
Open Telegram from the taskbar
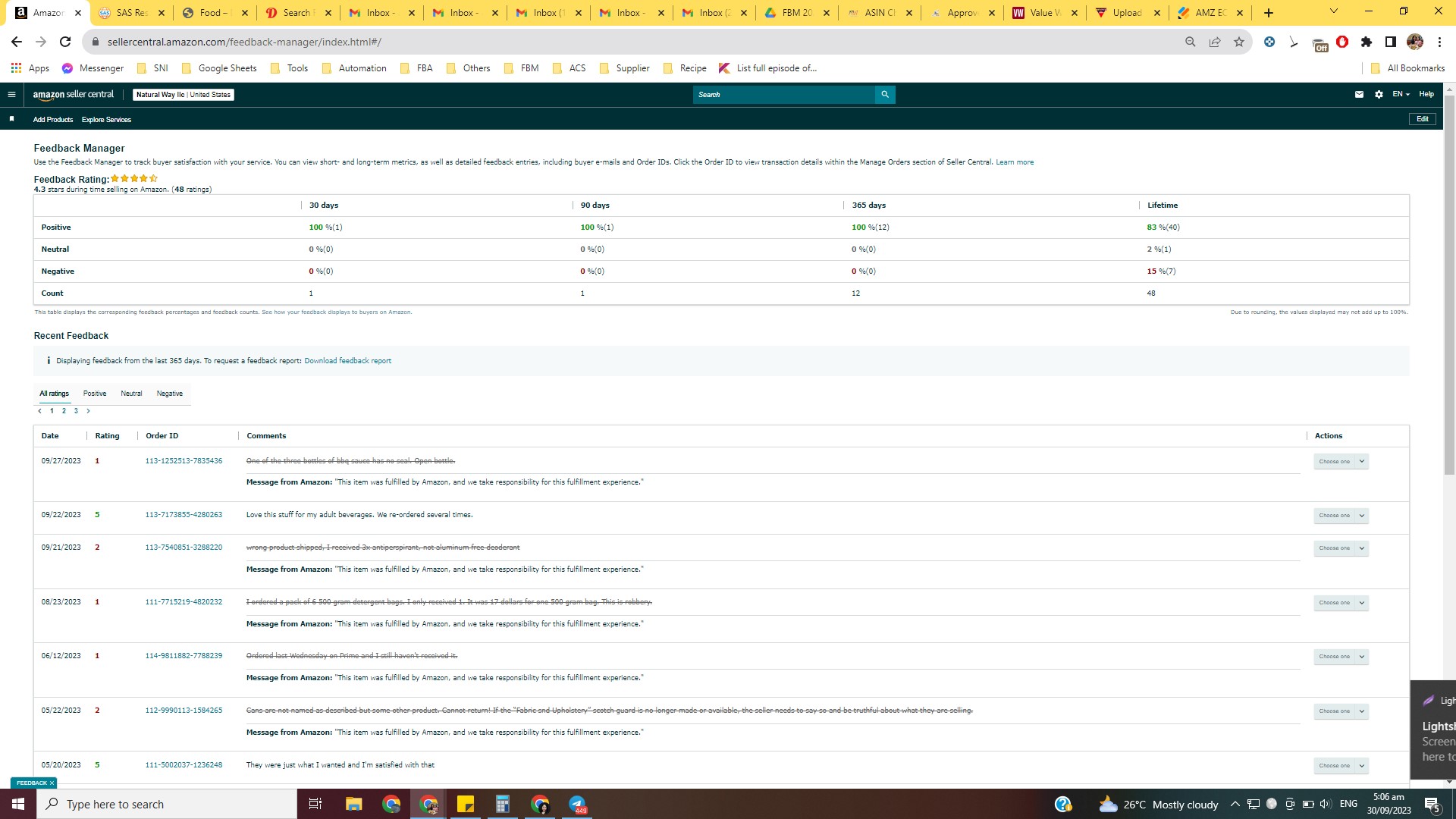(577, 804)
